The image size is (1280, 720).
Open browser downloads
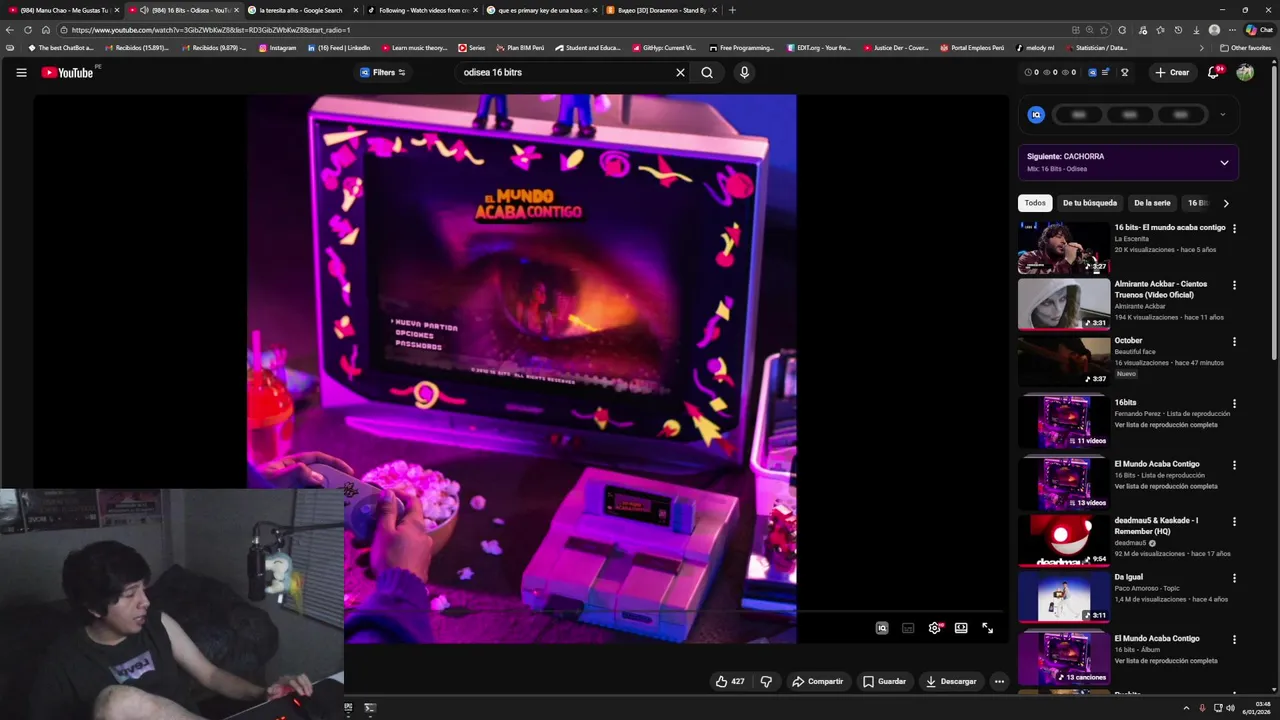tap(1196, 30)
